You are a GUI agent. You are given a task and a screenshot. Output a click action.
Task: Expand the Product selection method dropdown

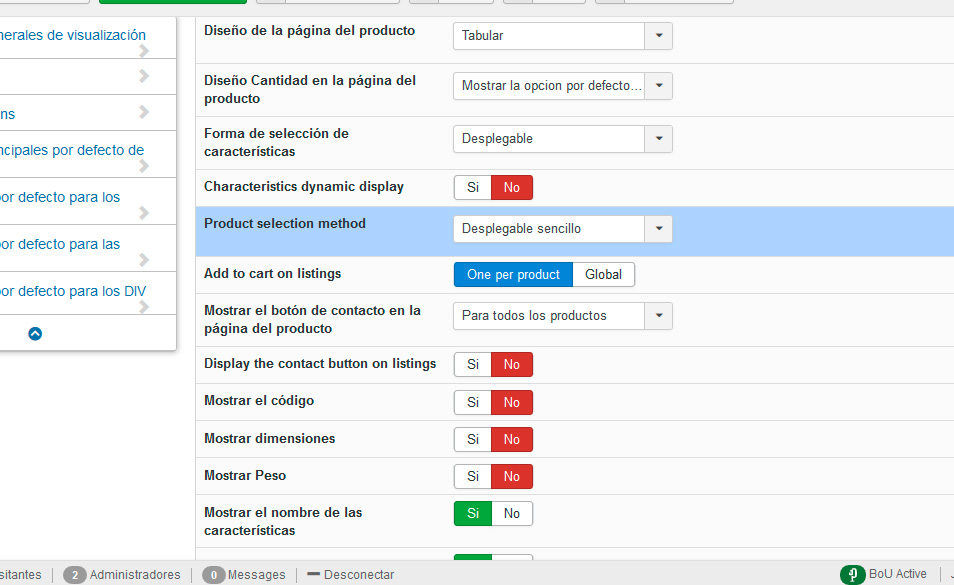[562, 229]
